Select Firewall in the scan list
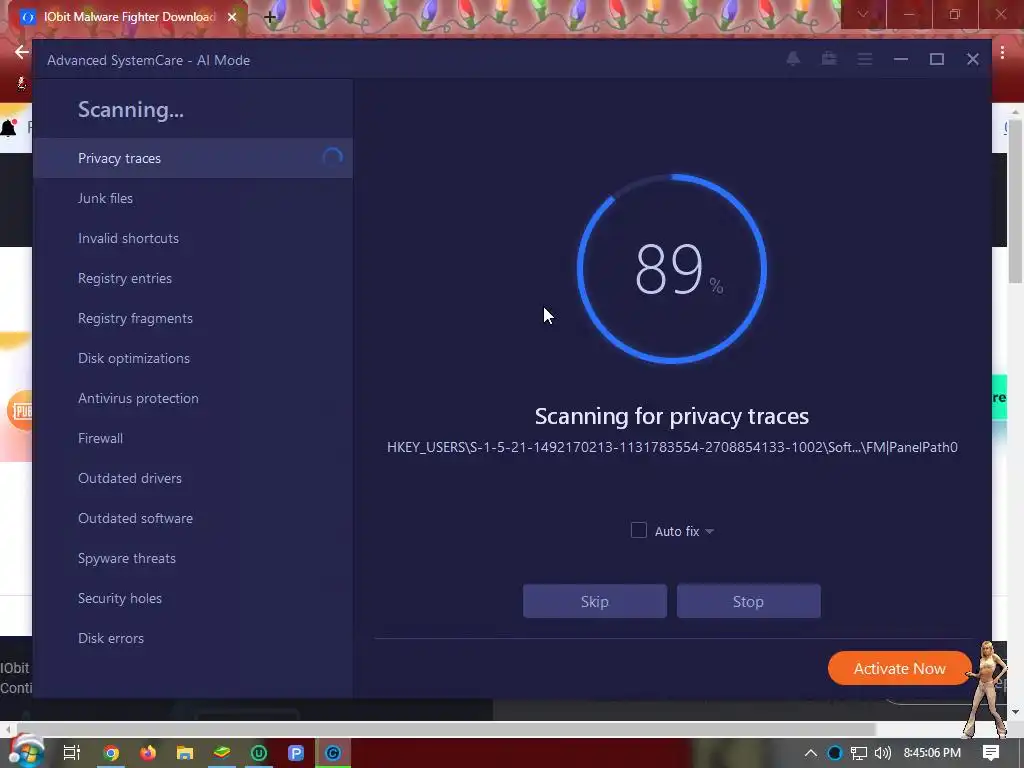The height and width of the screenshot is (768, 1024). click(x=193, y=438)
